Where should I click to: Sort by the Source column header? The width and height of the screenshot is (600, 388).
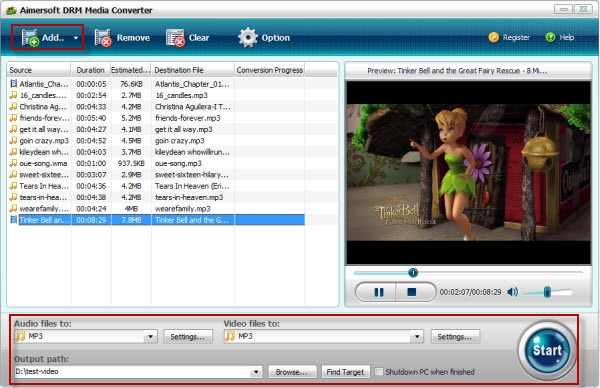(39, 70)
